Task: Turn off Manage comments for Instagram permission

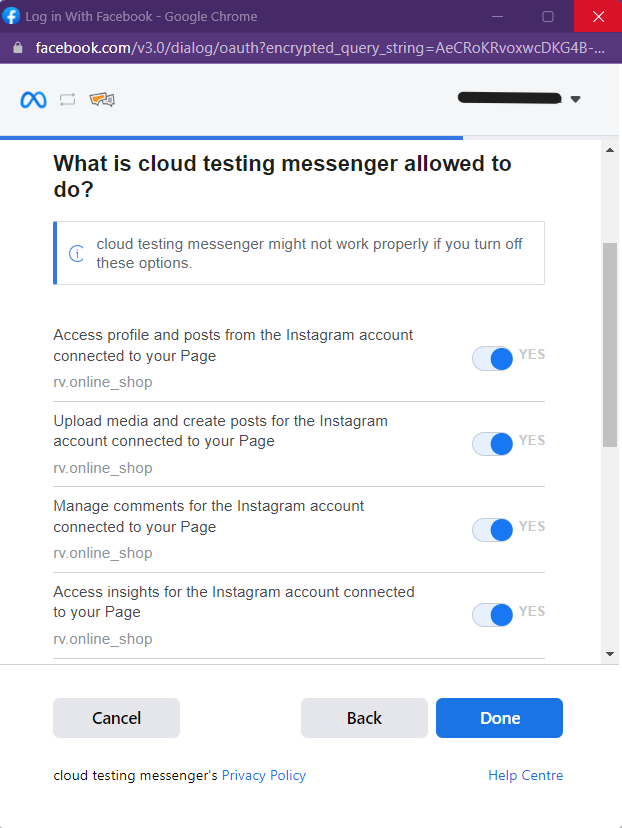Action: click(492, 530)
